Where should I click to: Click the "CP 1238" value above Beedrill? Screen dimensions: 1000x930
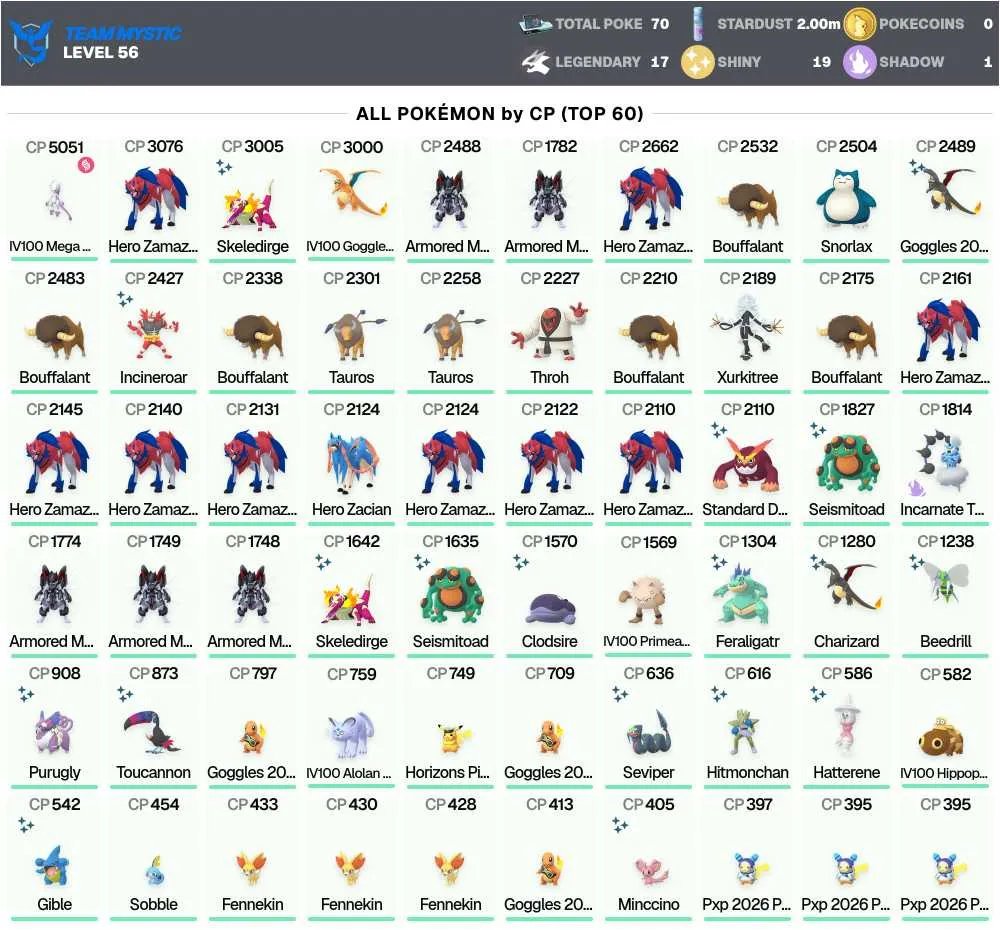point(945,542)
